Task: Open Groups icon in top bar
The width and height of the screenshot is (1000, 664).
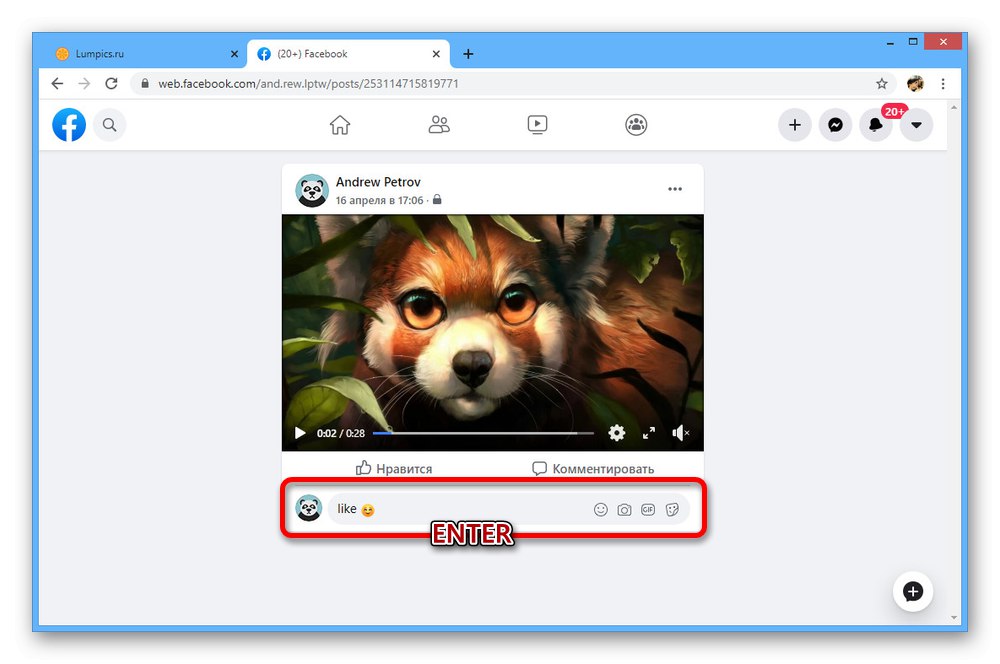Action: 636,125
